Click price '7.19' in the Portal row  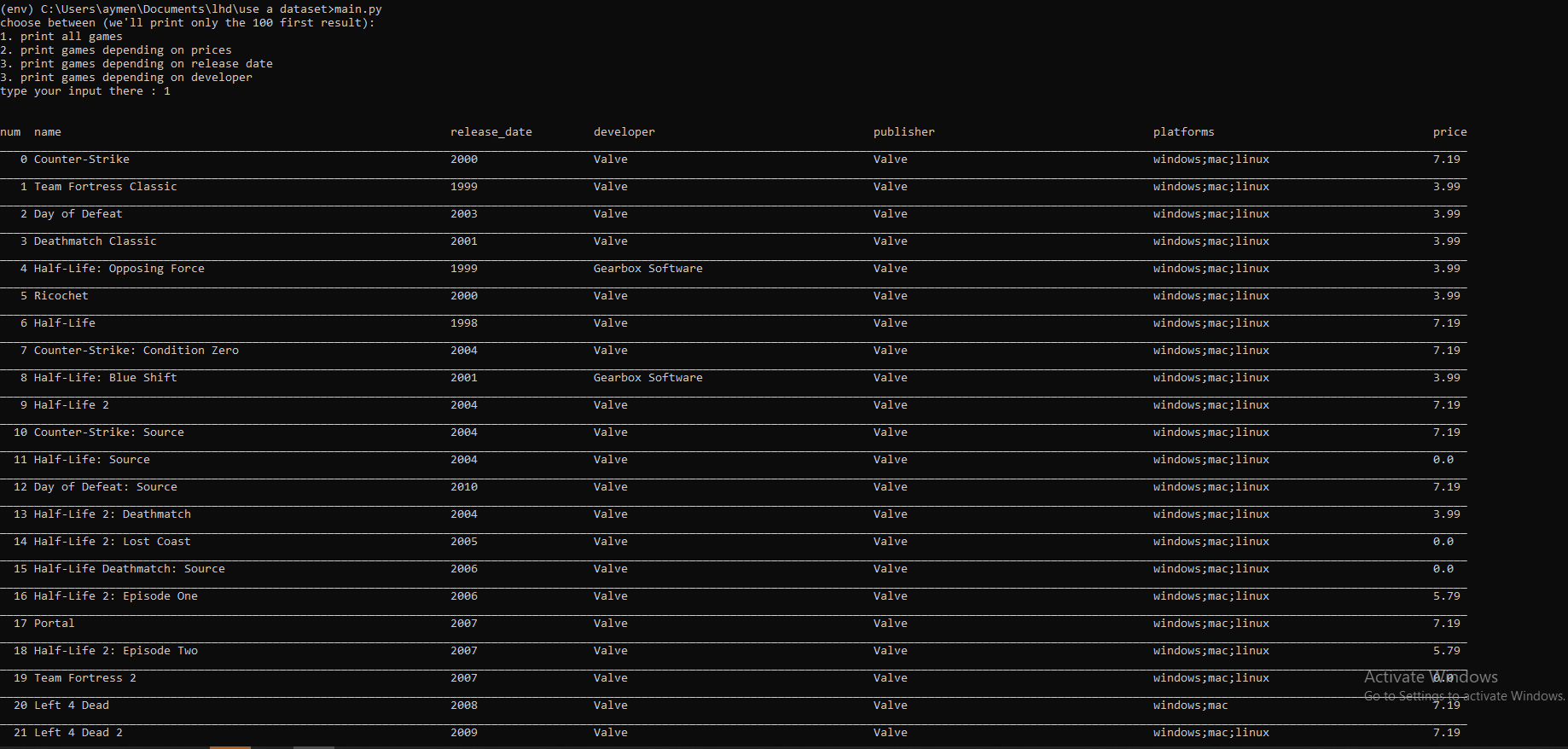click(1447, 624)
